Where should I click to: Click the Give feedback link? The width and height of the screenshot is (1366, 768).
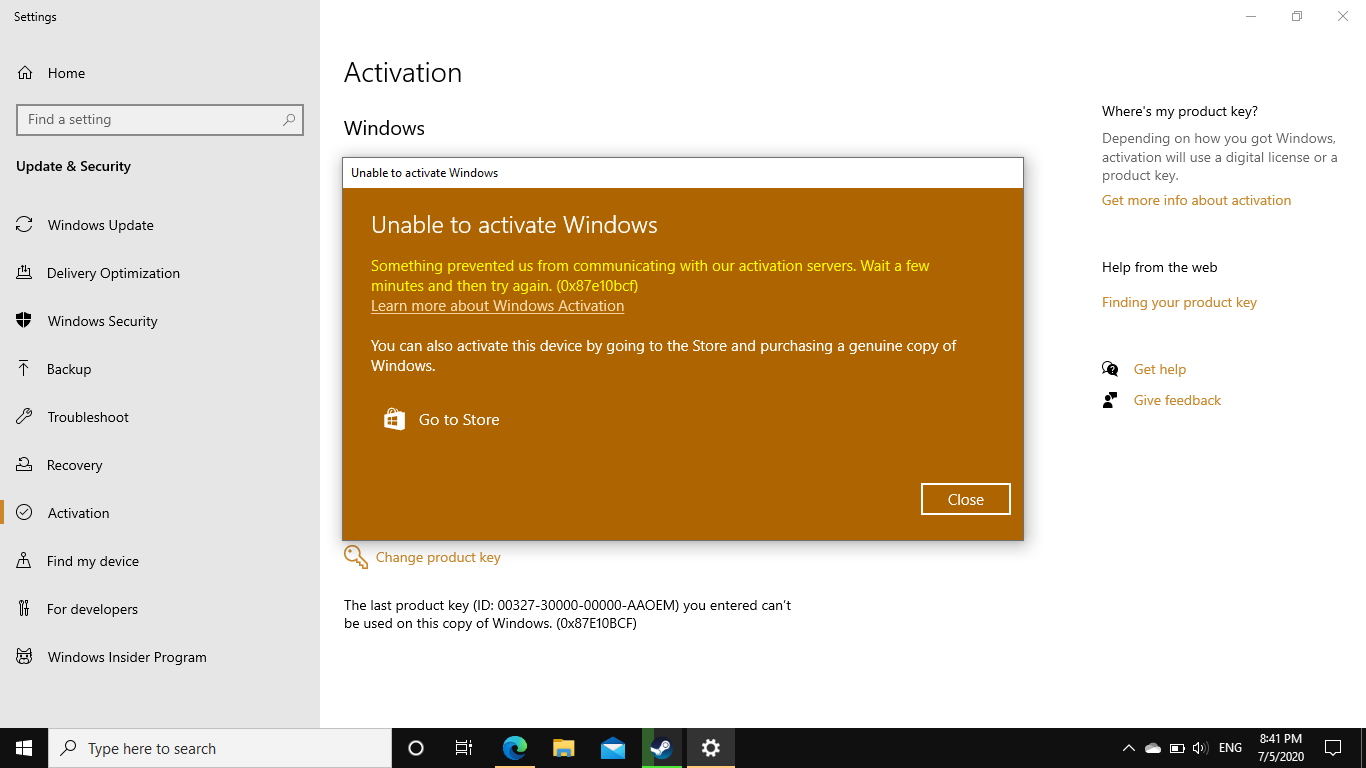[1177, 400]
